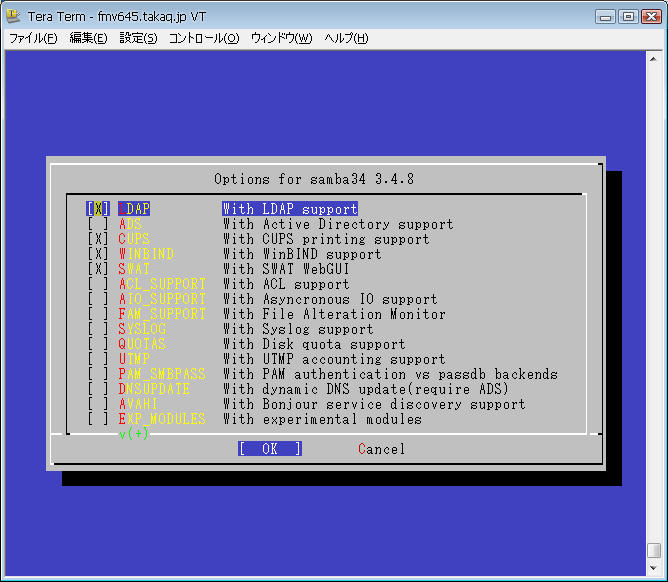
Task: Enable the AVAHI checkbox
Action: tap(98, 404)
